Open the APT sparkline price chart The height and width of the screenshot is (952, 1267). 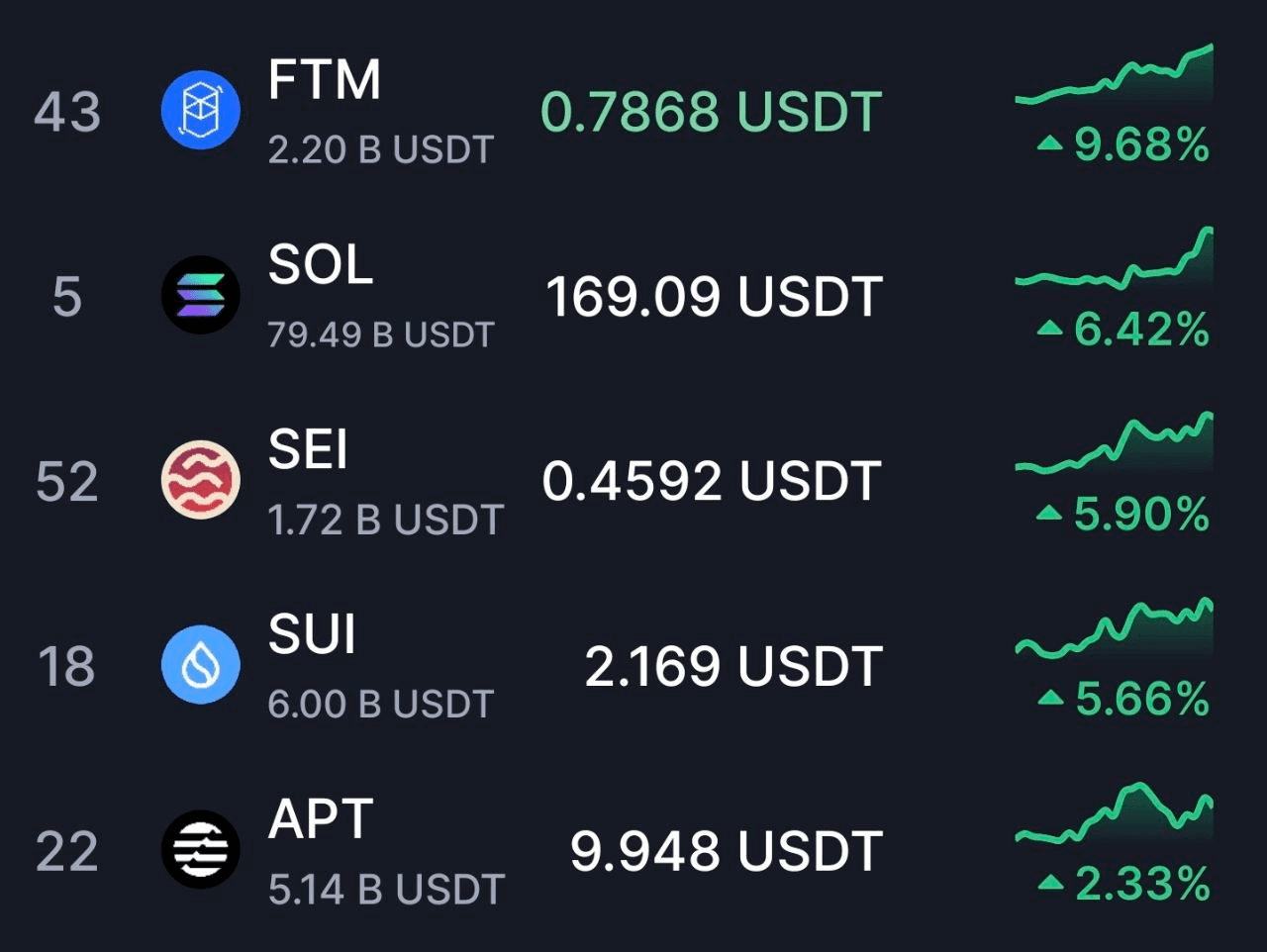(x=1115, y=813)
